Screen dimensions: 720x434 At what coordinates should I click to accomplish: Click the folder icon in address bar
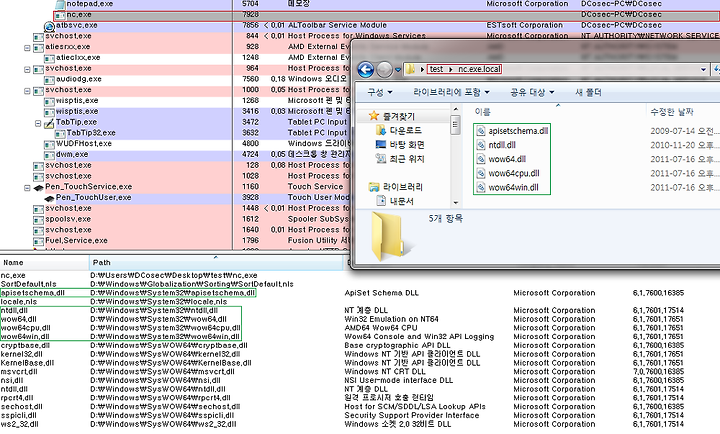pos(411,69)
